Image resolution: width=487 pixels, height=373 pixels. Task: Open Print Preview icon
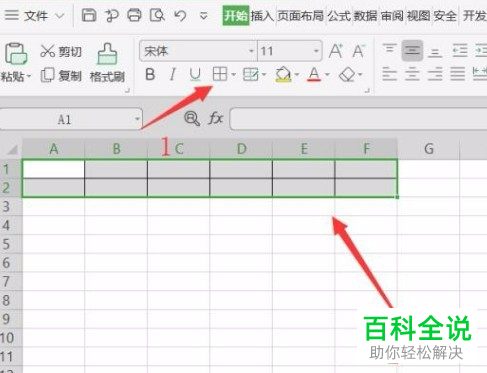click(157, 15)
